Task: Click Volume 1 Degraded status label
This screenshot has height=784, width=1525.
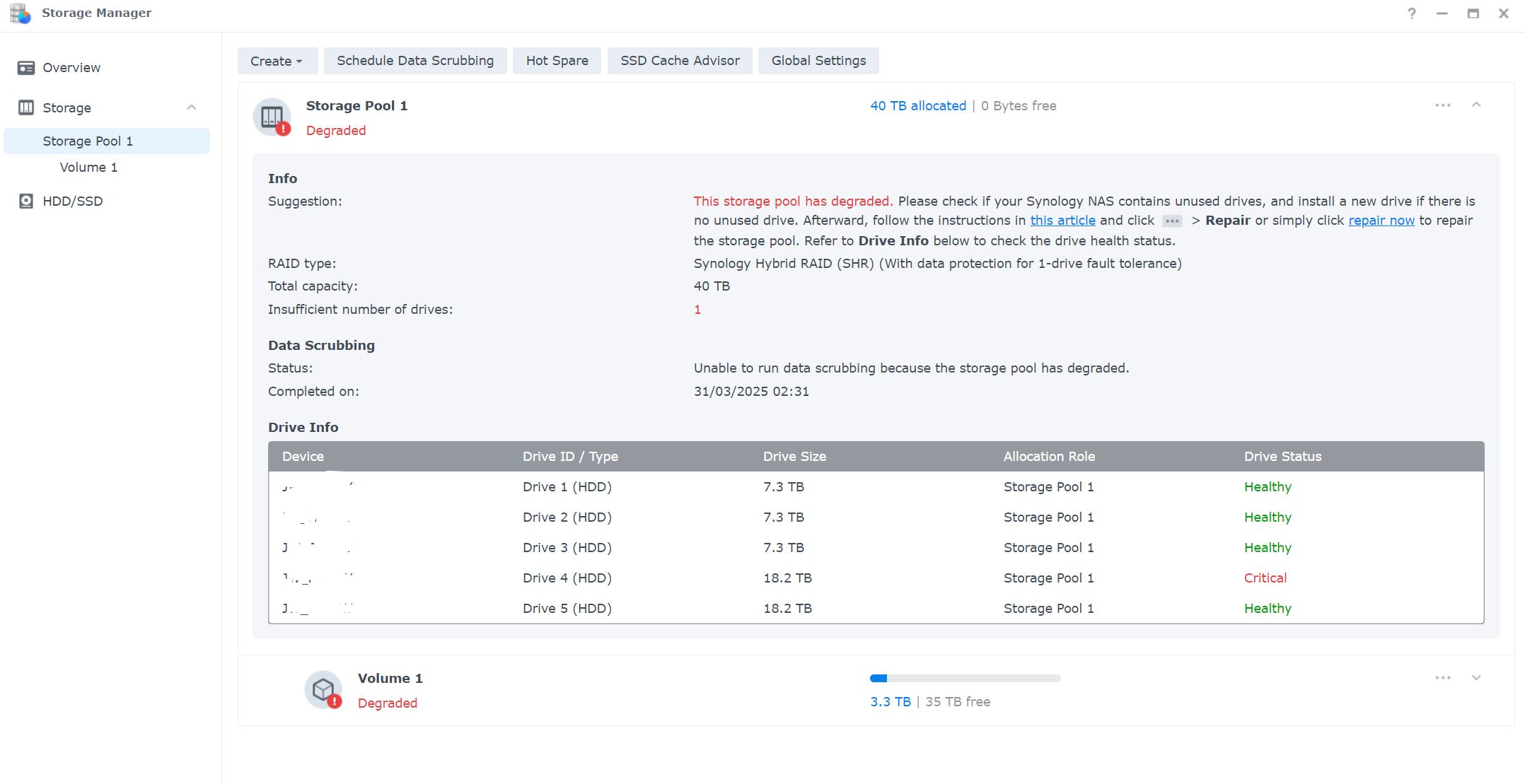Action: pyautogui.click(x=388, y=703)
